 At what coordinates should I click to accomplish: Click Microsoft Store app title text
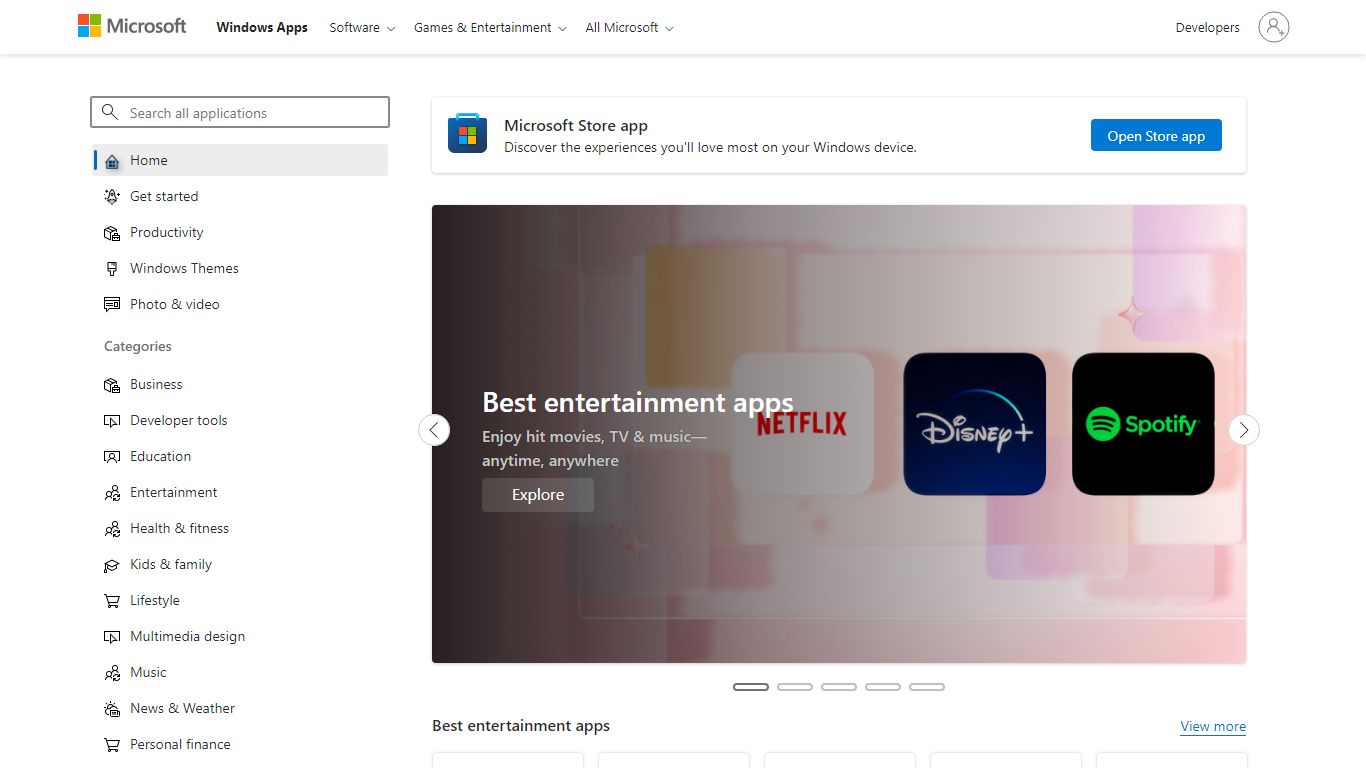pos(576,125)
